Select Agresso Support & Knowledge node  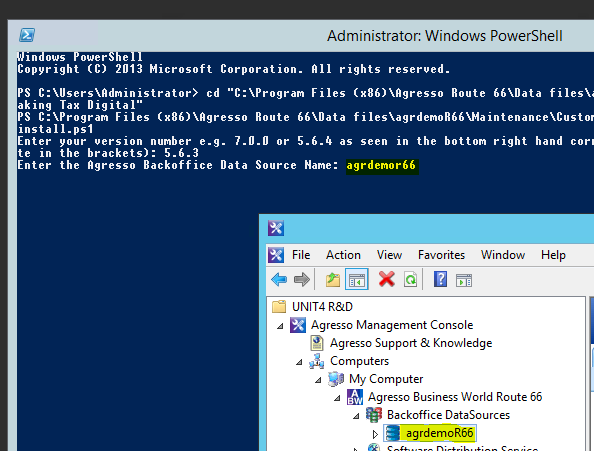coord(411,343)
